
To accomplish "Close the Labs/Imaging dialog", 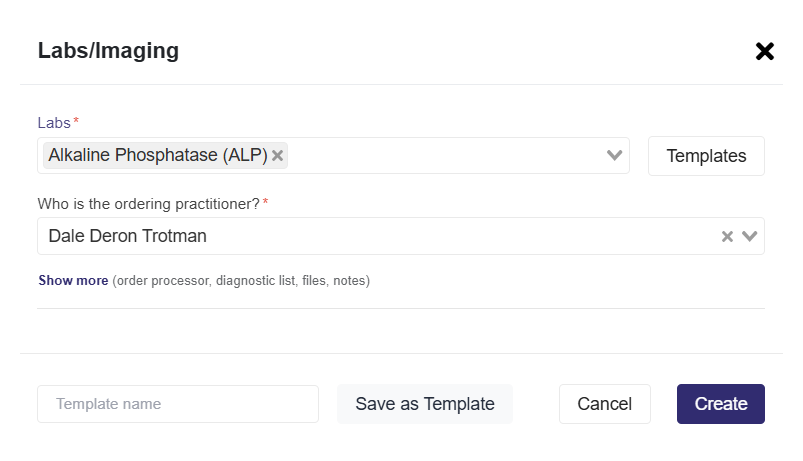I will (765, 51).
